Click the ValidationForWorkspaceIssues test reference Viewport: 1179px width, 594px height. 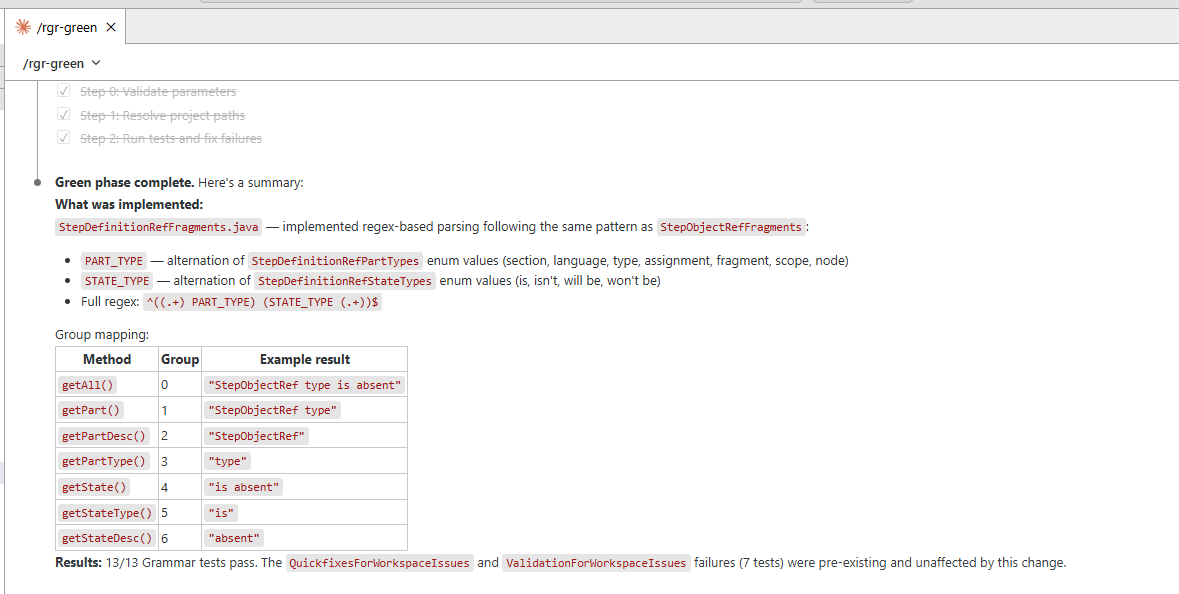tap(596, 563)
